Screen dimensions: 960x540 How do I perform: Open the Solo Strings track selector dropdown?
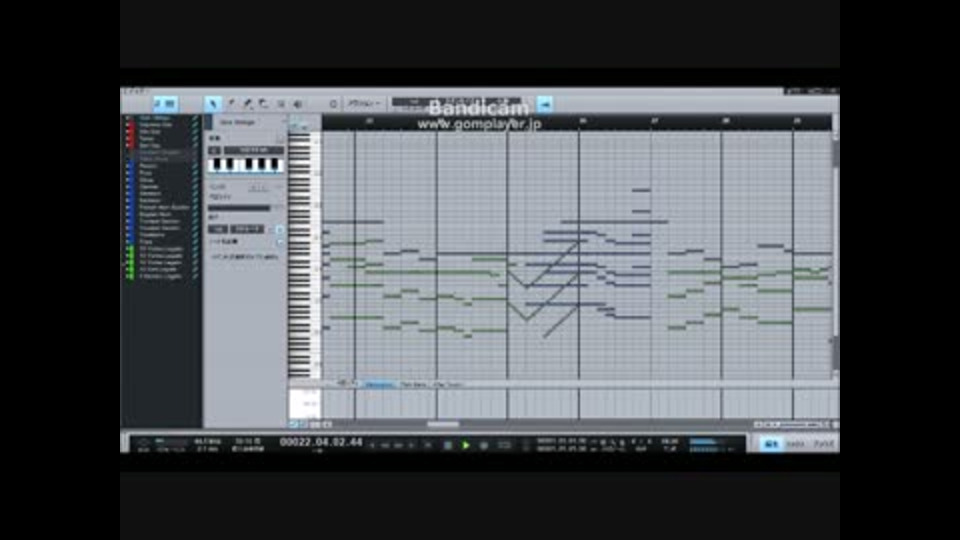click(x=245, y=122)
